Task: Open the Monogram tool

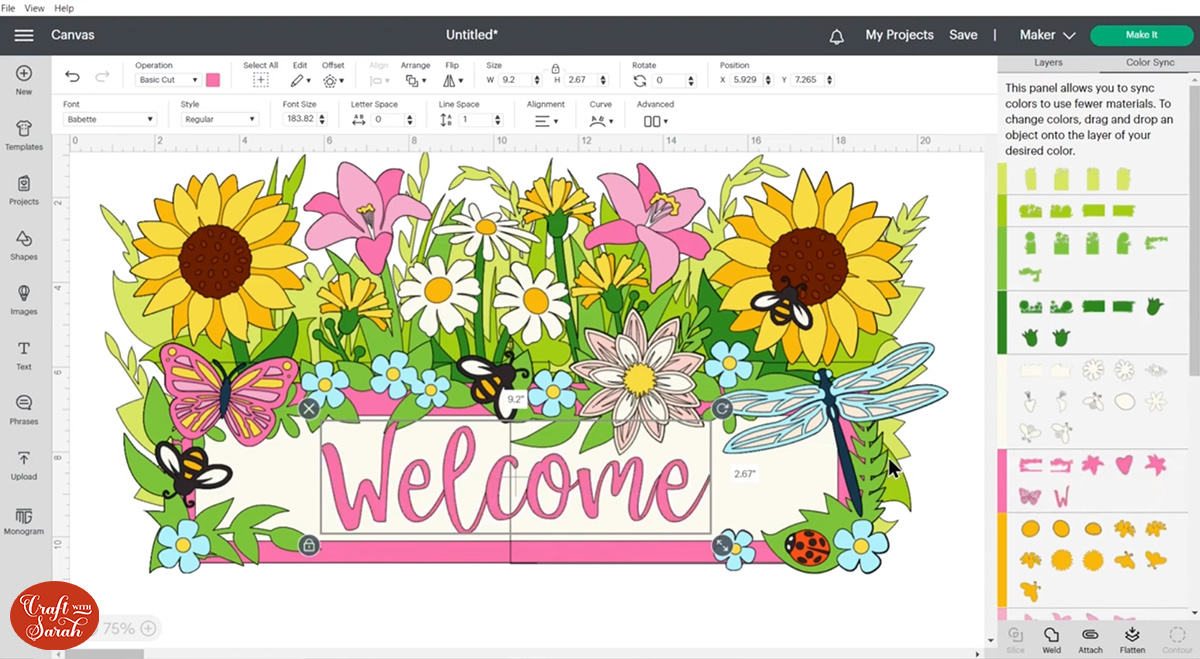Action: 24,520
